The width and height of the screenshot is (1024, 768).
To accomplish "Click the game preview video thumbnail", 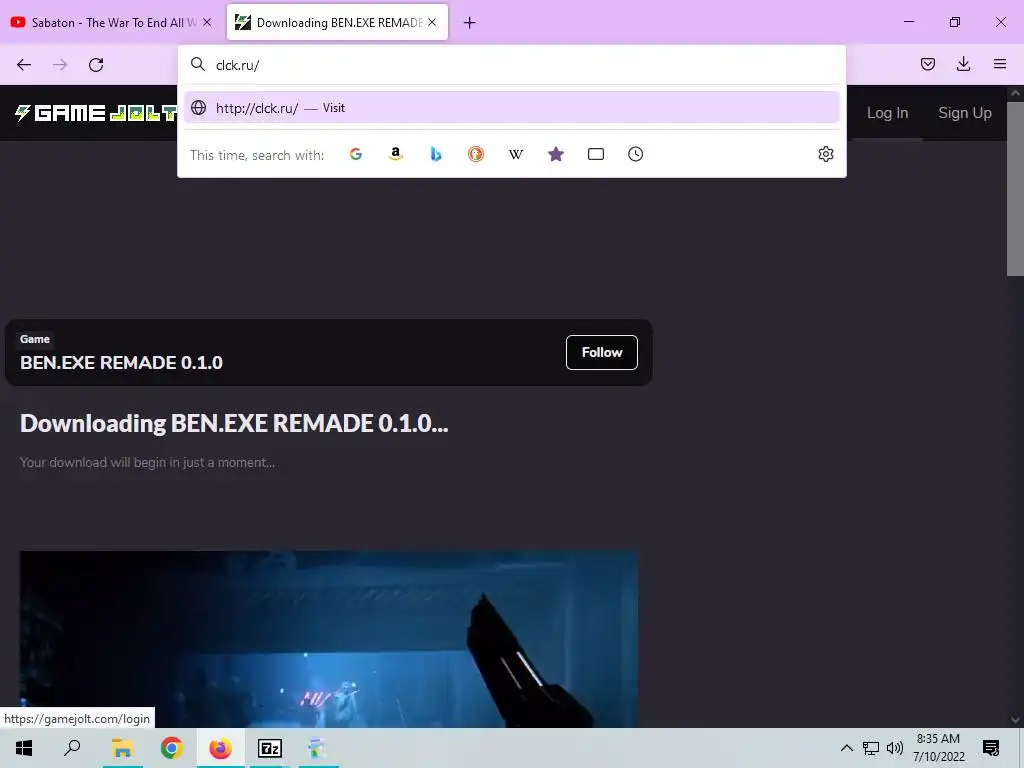I will click(x=328, y=639).
